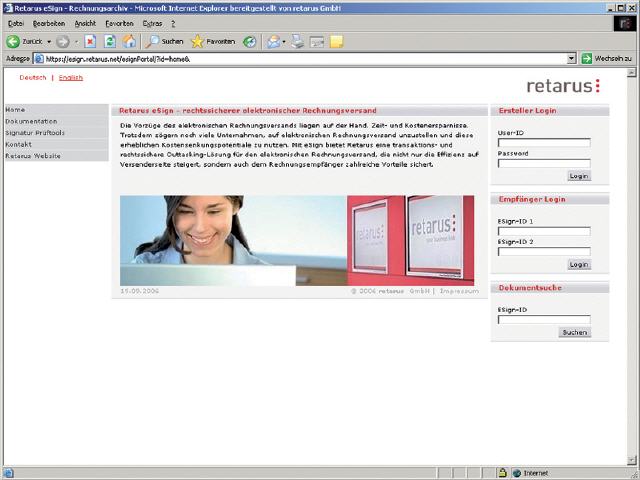Open Home in the side navigation
The width and height of the screenshot is (640, 480).
(x=57, y=110)
